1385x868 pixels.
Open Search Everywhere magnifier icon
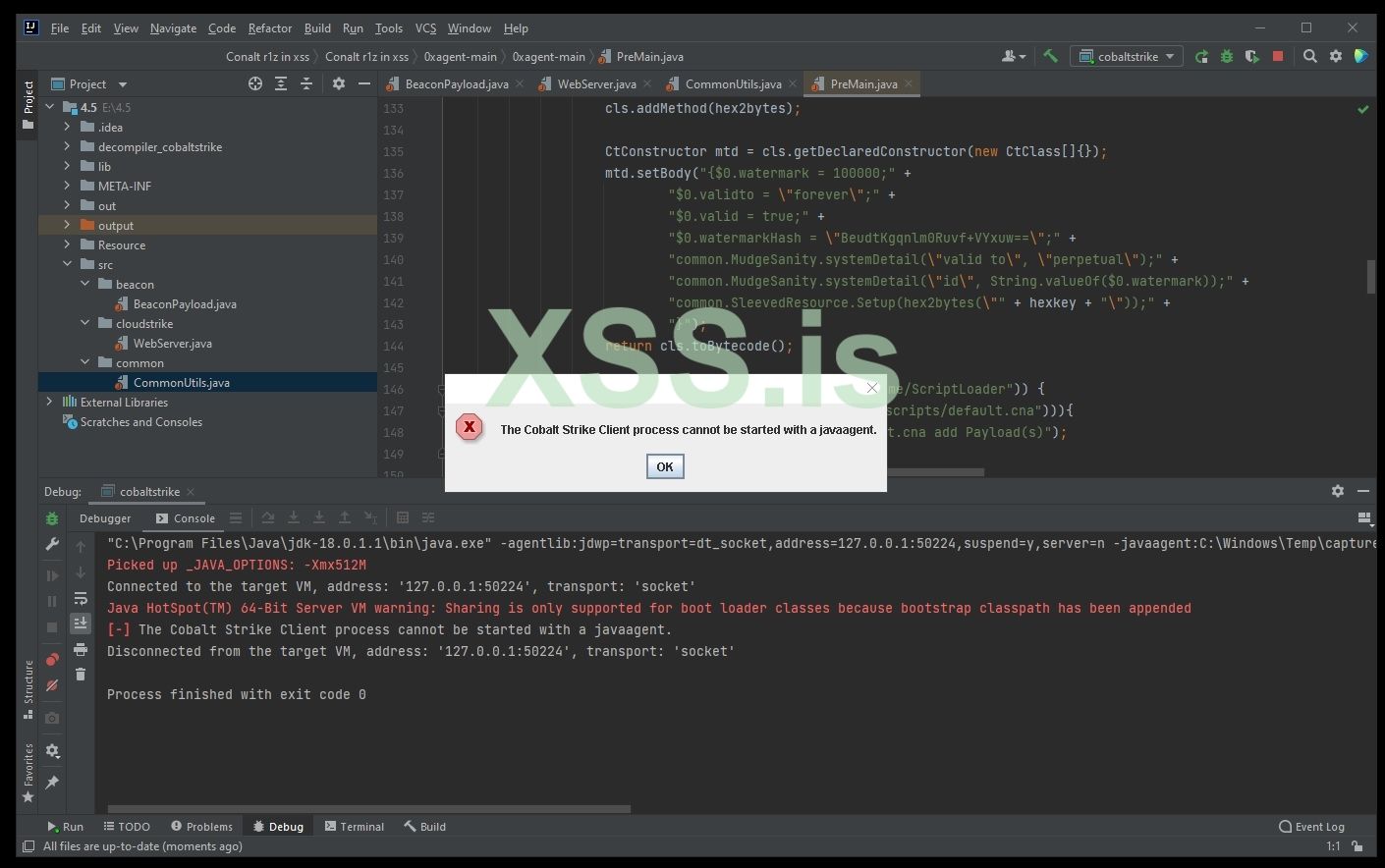(x=1309, y=56)
